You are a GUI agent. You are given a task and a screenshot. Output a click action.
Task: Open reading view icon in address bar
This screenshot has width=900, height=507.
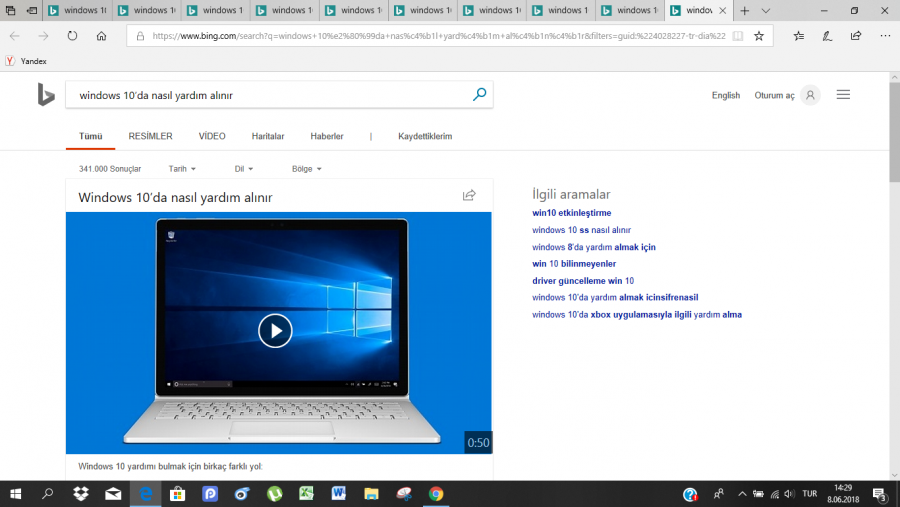[x=738, y=36]
